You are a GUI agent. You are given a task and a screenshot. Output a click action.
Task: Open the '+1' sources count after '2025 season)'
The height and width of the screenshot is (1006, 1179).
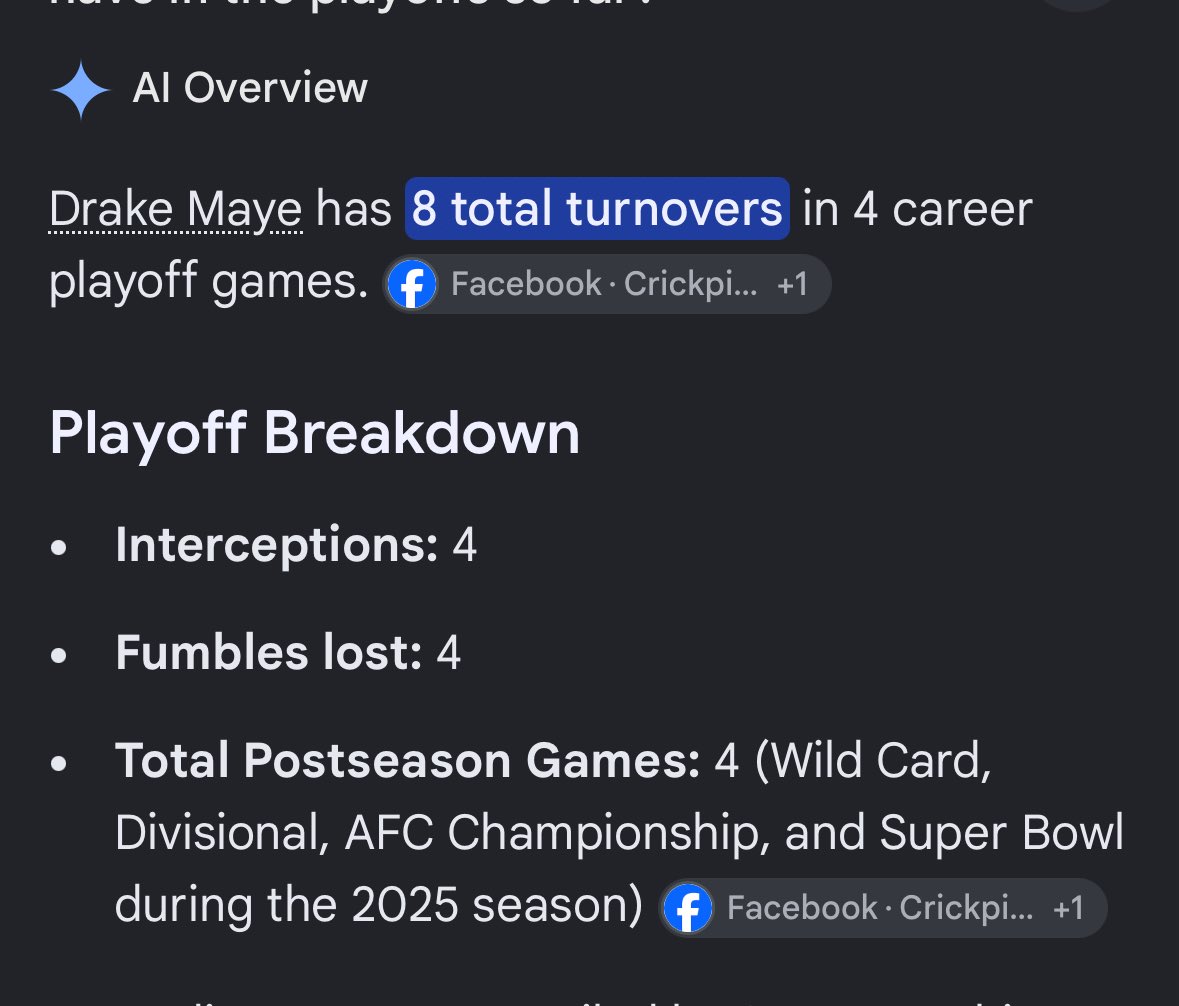pos(1068,908)
